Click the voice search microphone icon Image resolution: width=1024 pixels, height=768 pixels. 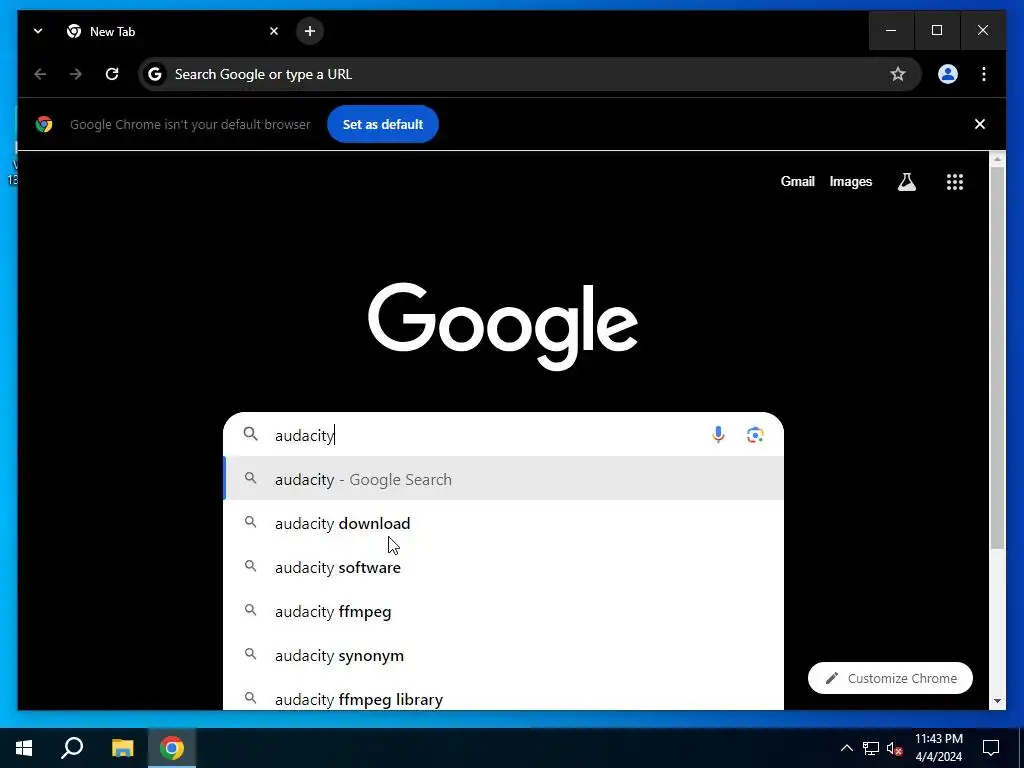pos(718,435)
